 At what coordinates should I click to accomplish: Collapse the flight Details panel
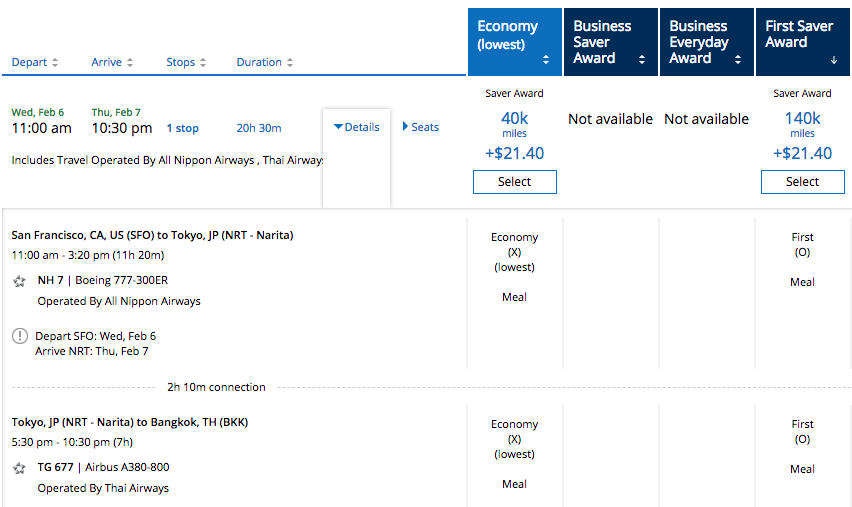coord(356,127)
